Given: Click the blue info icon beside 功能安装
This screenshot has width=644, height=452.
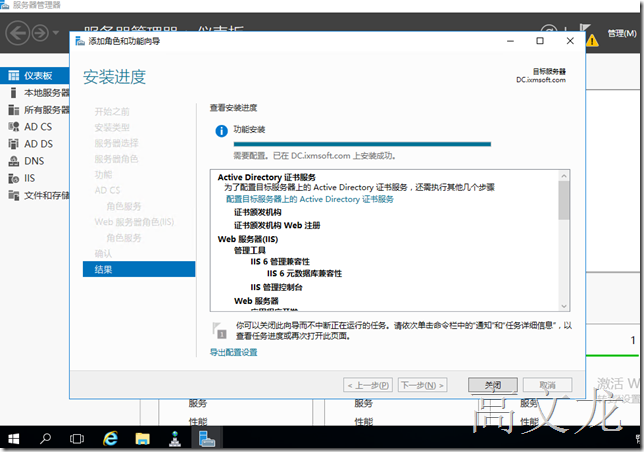Looking at the screenshot, I should pyautogui.click(x=221, y=131).
